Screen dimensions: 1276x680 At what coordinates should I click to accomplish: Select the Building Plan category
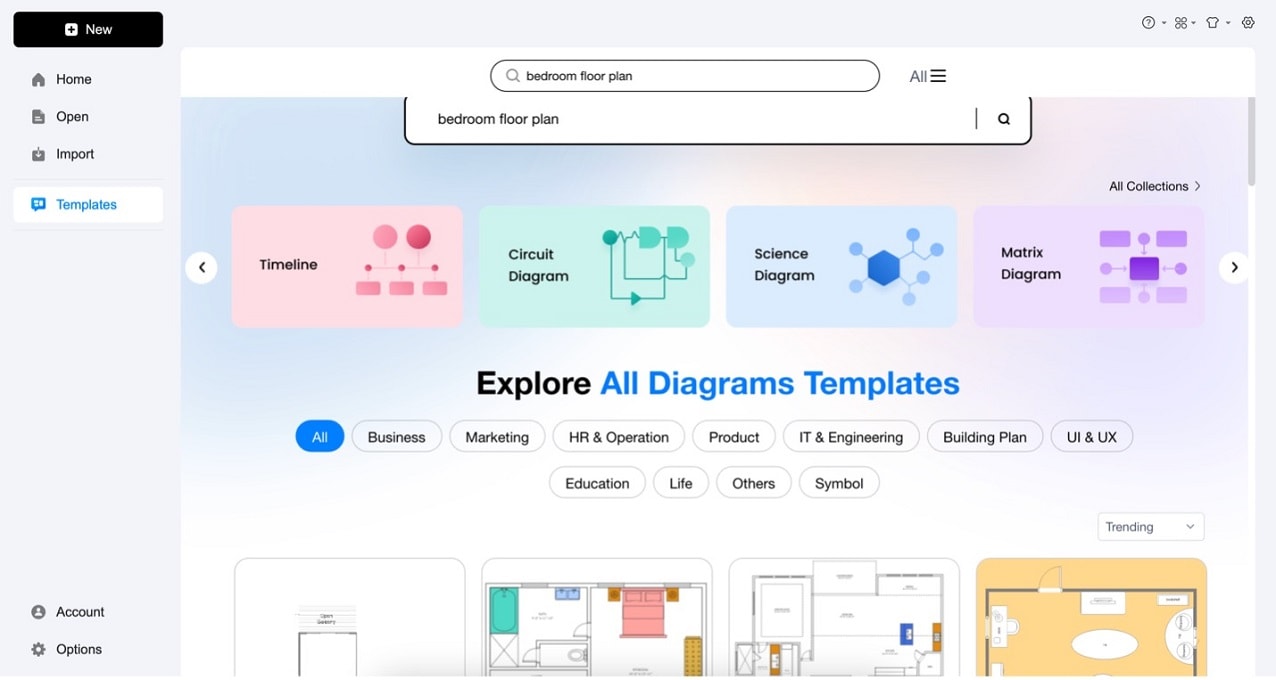pyautogui.click(x=985, y=437)
